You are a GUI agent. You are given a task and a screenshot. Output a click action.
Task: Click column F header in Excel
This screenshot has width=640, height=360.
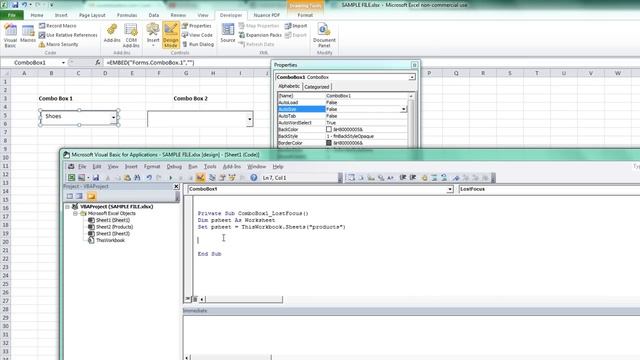[159, 73]
